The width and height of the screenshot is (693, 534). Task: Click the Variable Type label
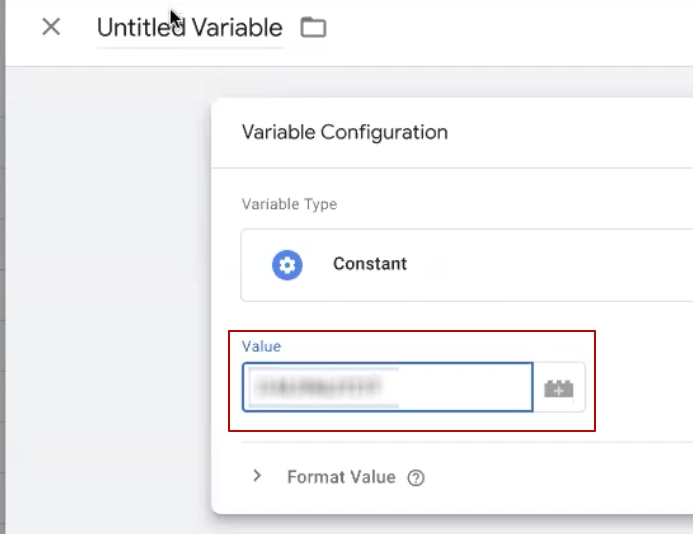(x=289, y=204)
